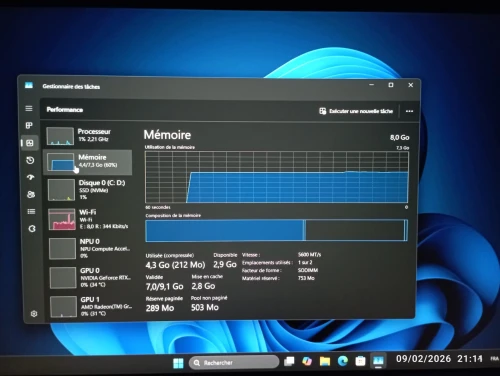Select the Mémoire performance entry
500x376 pixels.
[88, 162]
